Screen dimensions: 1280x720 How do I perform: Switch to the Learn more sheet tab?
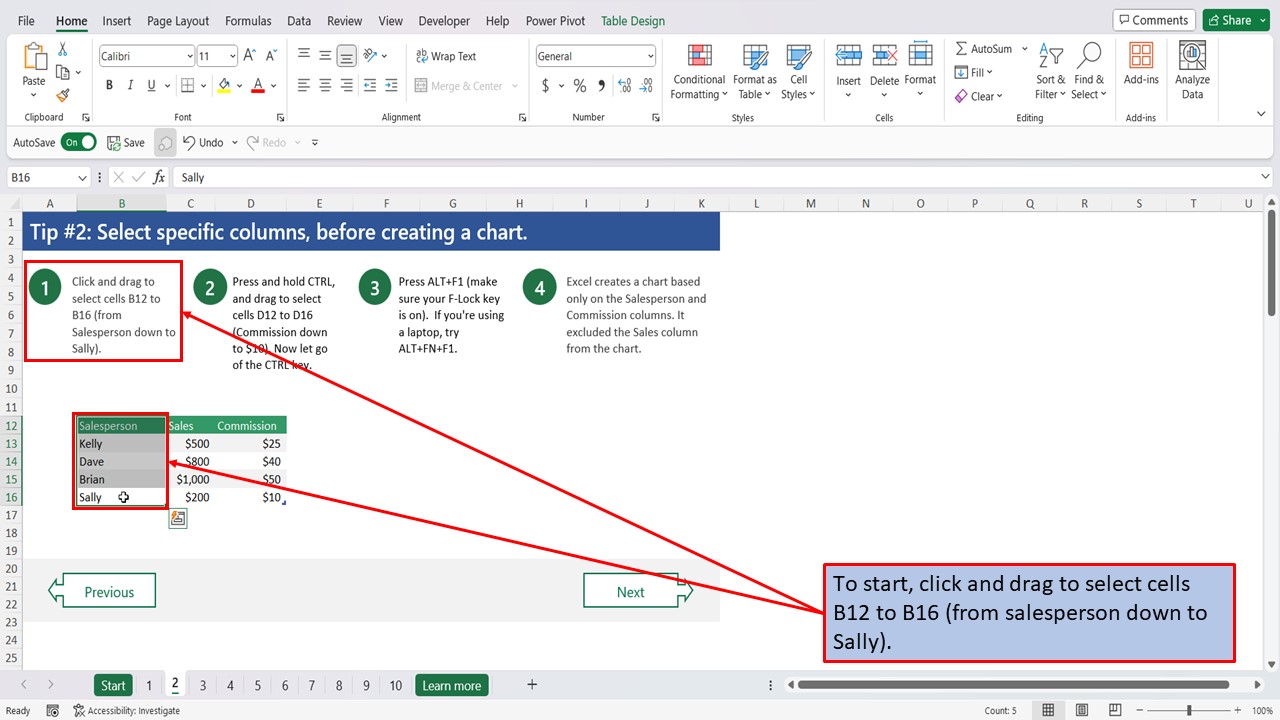(x=451, y=685)
